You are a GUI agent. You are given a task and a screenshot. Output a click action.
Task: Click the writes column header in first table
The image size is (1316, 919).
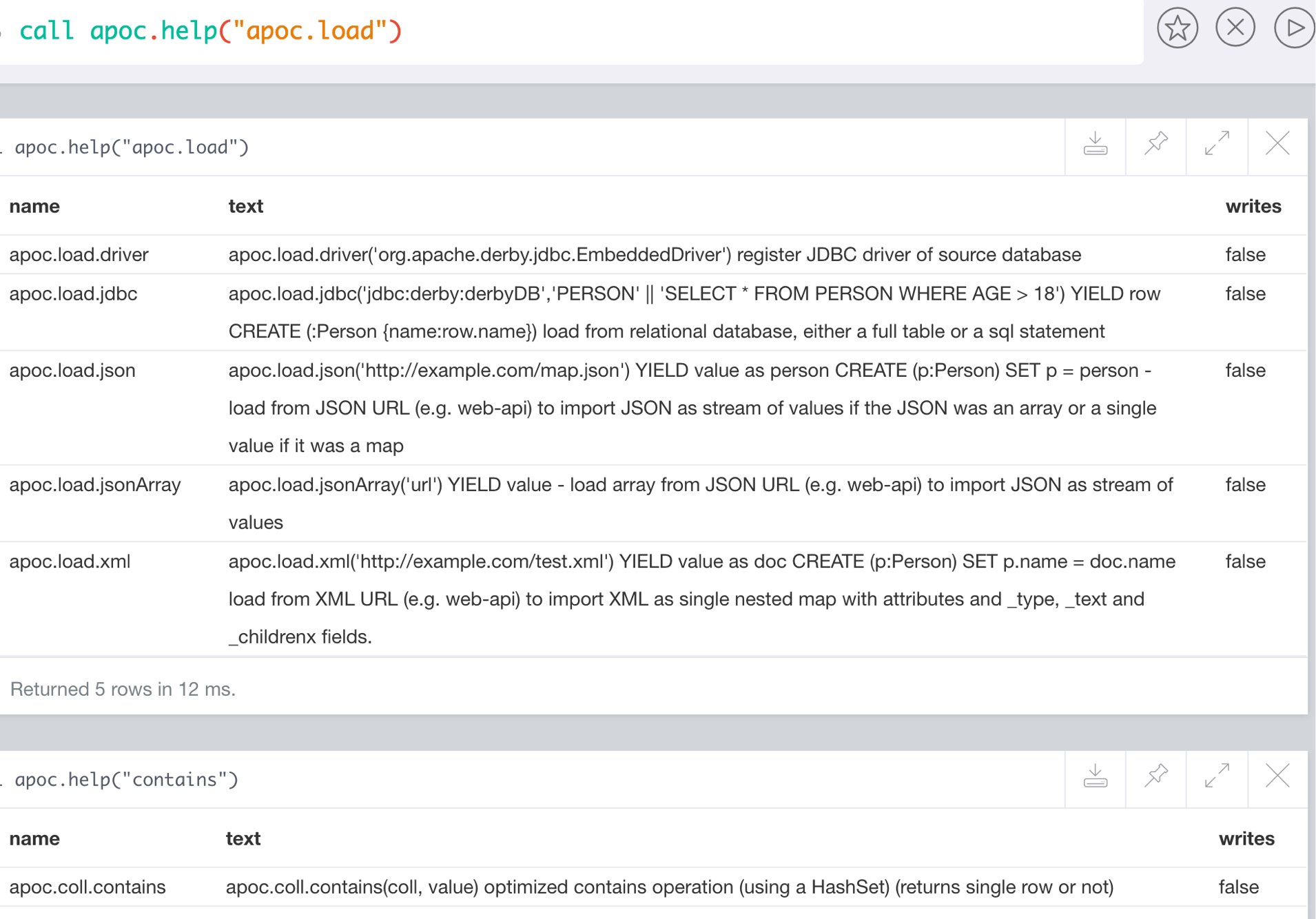tap(1253, 207)
